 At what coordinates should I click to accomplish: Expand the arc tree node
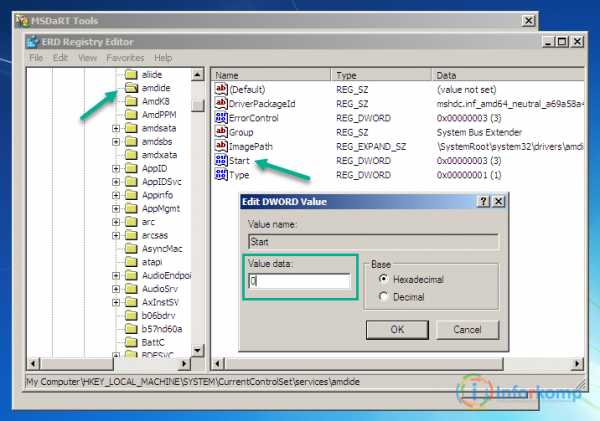tap(116, 222)
